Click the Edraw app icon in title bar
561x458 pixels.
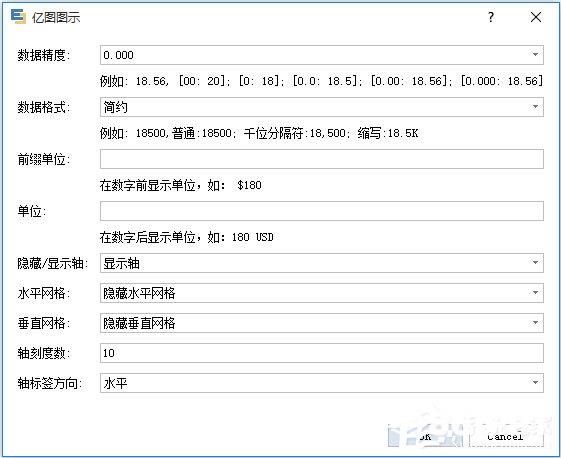[x=18, y=16]
